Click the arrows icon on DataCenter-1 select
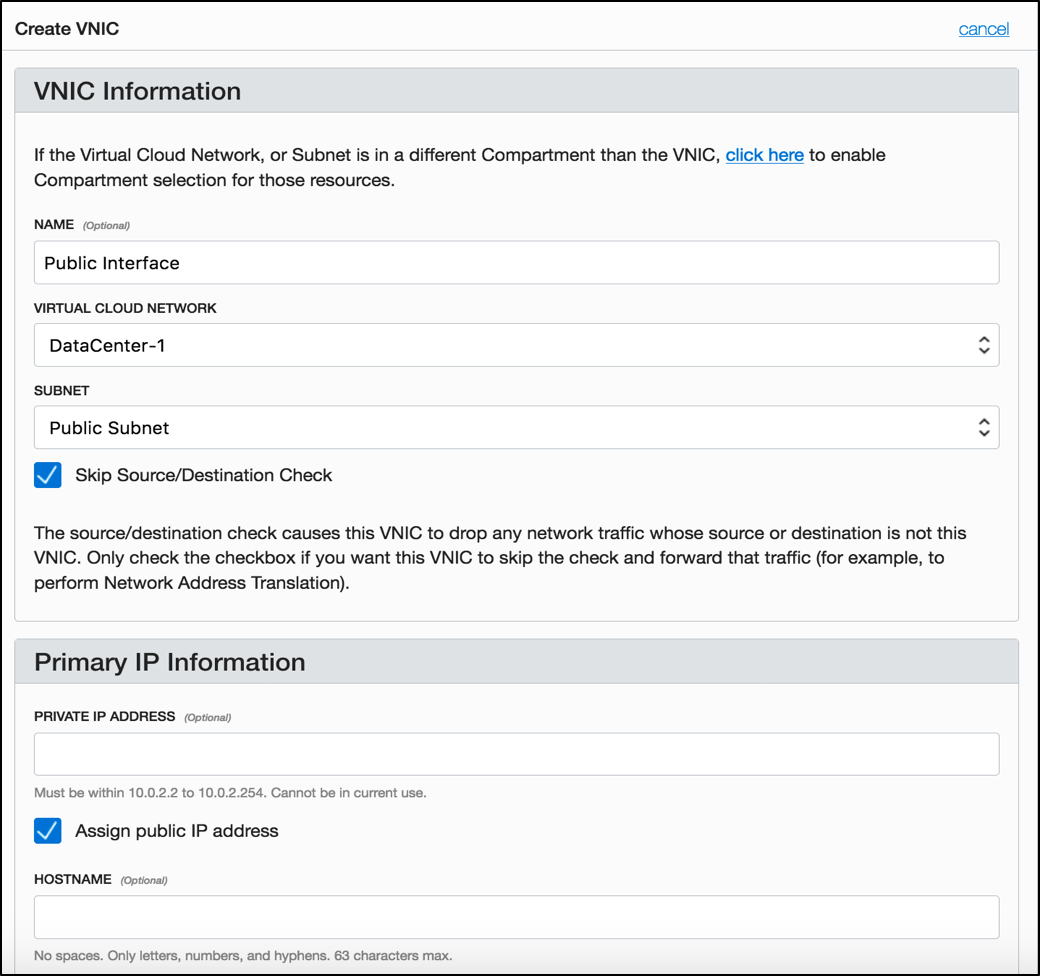The width and height of the screenshot is (1040, 976). 984,345
